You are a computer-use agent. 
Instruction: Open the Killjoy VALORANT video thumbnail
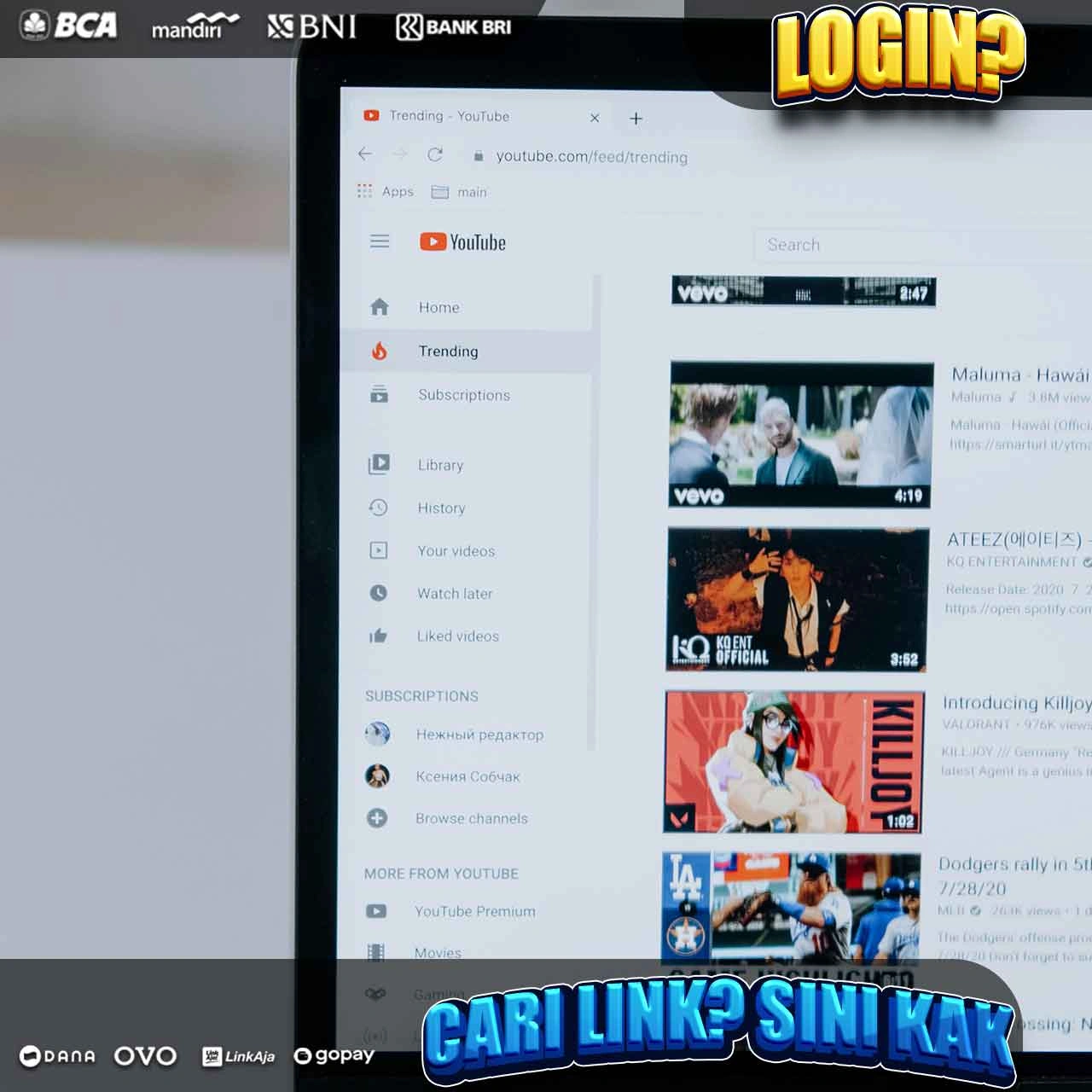pos(793,762)
